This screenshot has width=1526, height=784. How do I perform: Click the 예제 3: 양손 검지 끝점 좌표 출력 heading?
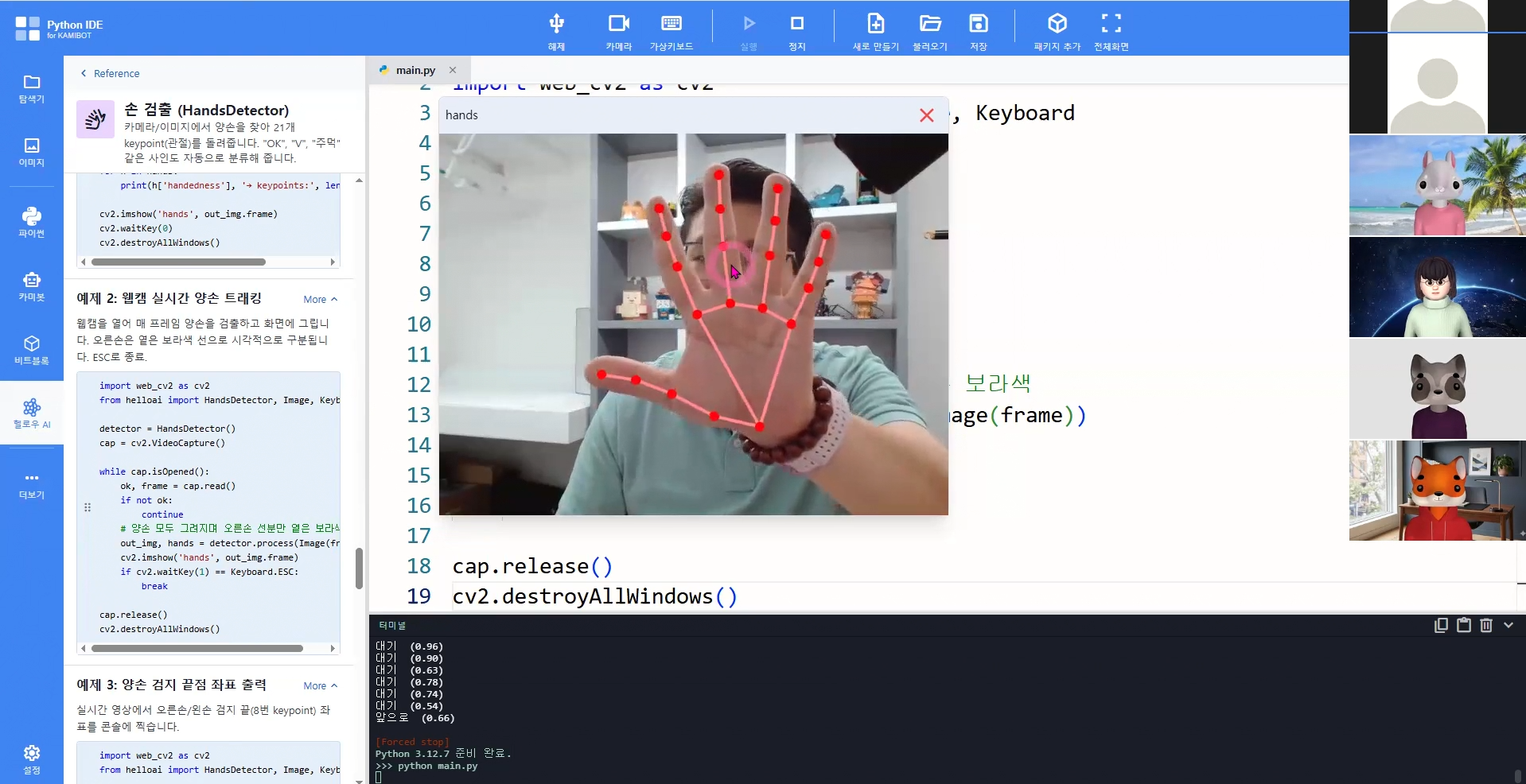[171, 685]
